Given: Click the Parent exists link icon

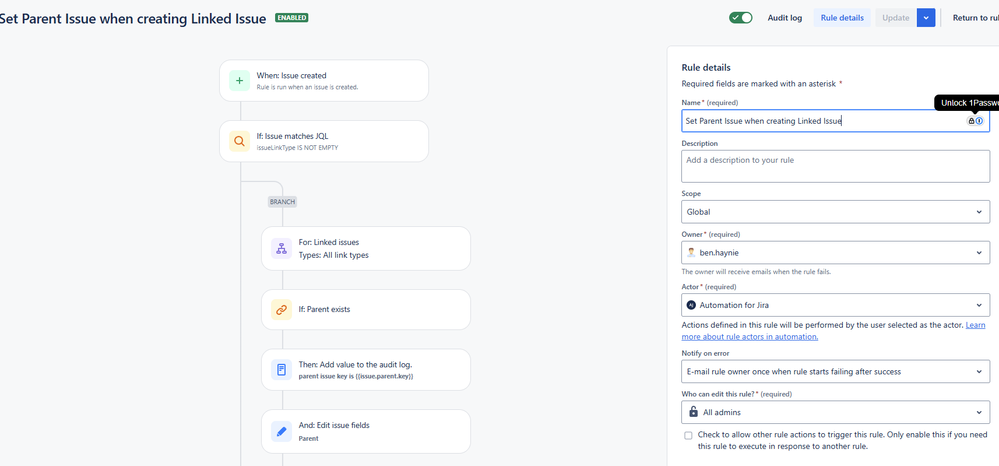Looking at the screenshot, I should click(x=282, y=310).
